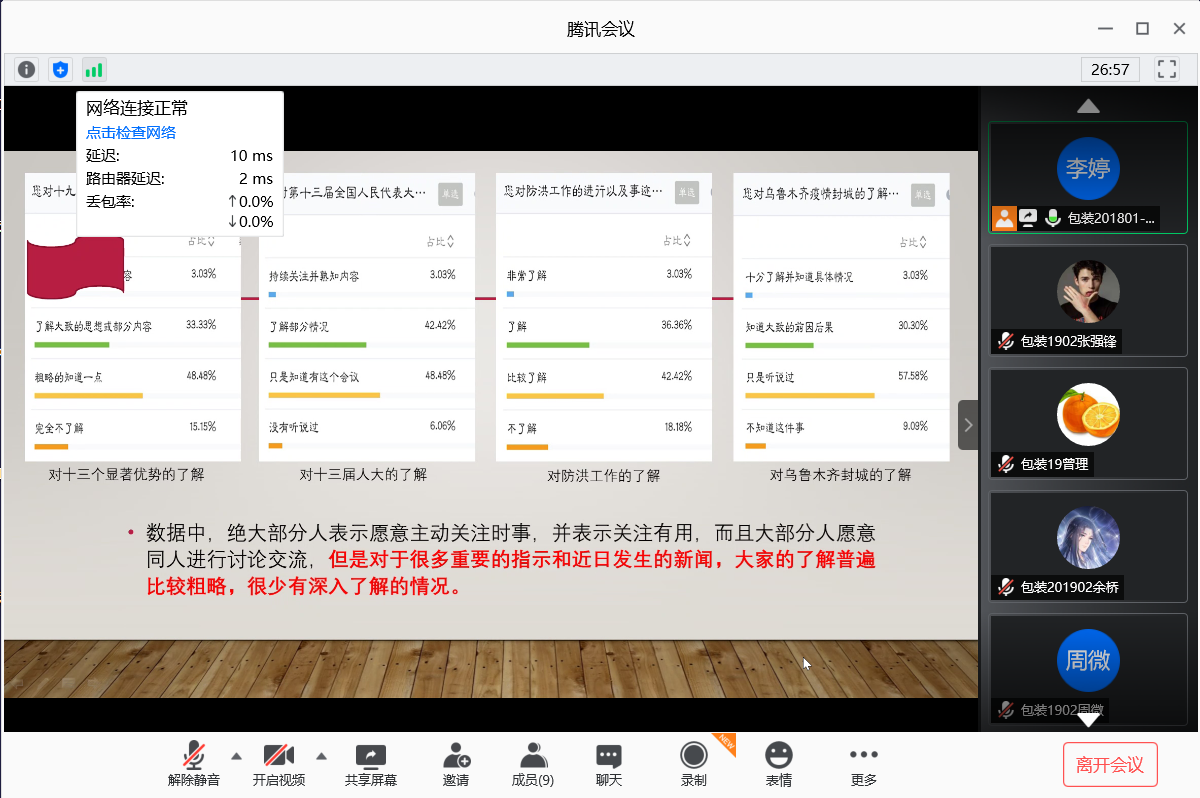The height and width of the screenshot is (798, 1200).
Task: Open the Invite (邀请) option
Action: point(456,764)
